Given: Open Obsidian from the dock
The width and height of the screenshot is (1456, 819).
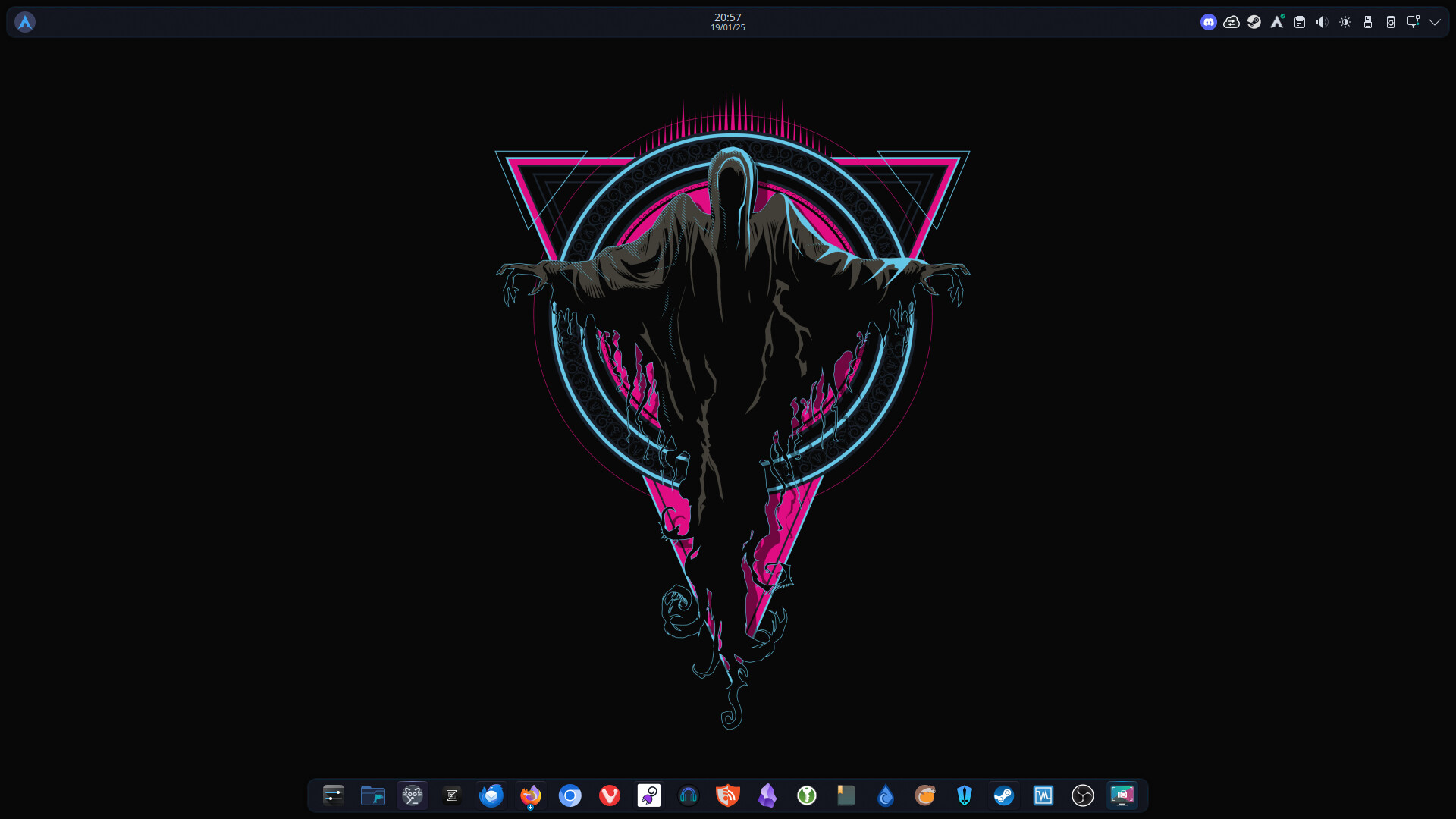Looking at the screenshot, I should click(767, 795).
